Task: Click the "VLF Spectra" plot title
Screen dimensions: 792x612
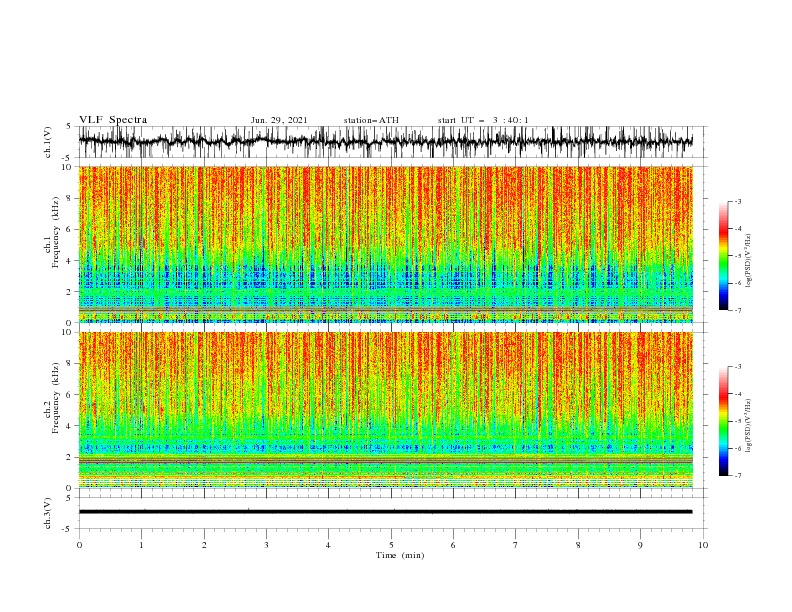Action: click(113, 120)
